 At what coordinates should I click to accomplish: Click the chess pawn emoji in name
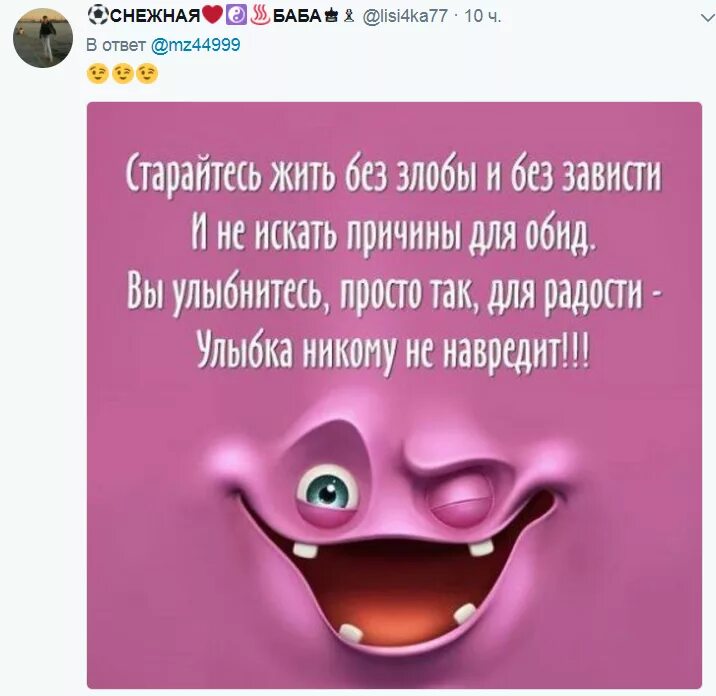click(349, 17)
